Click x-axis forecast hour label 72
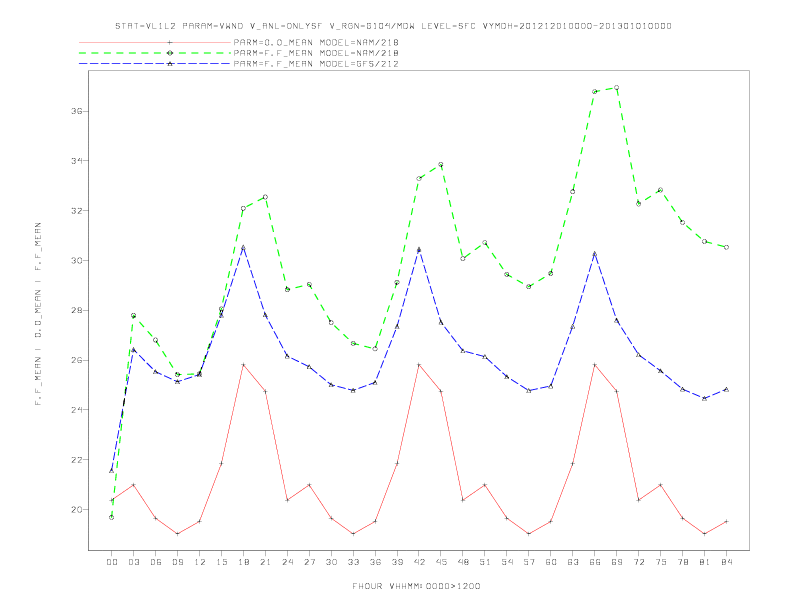The height and width of the screenshot is (612, 792). click(639, 562)
